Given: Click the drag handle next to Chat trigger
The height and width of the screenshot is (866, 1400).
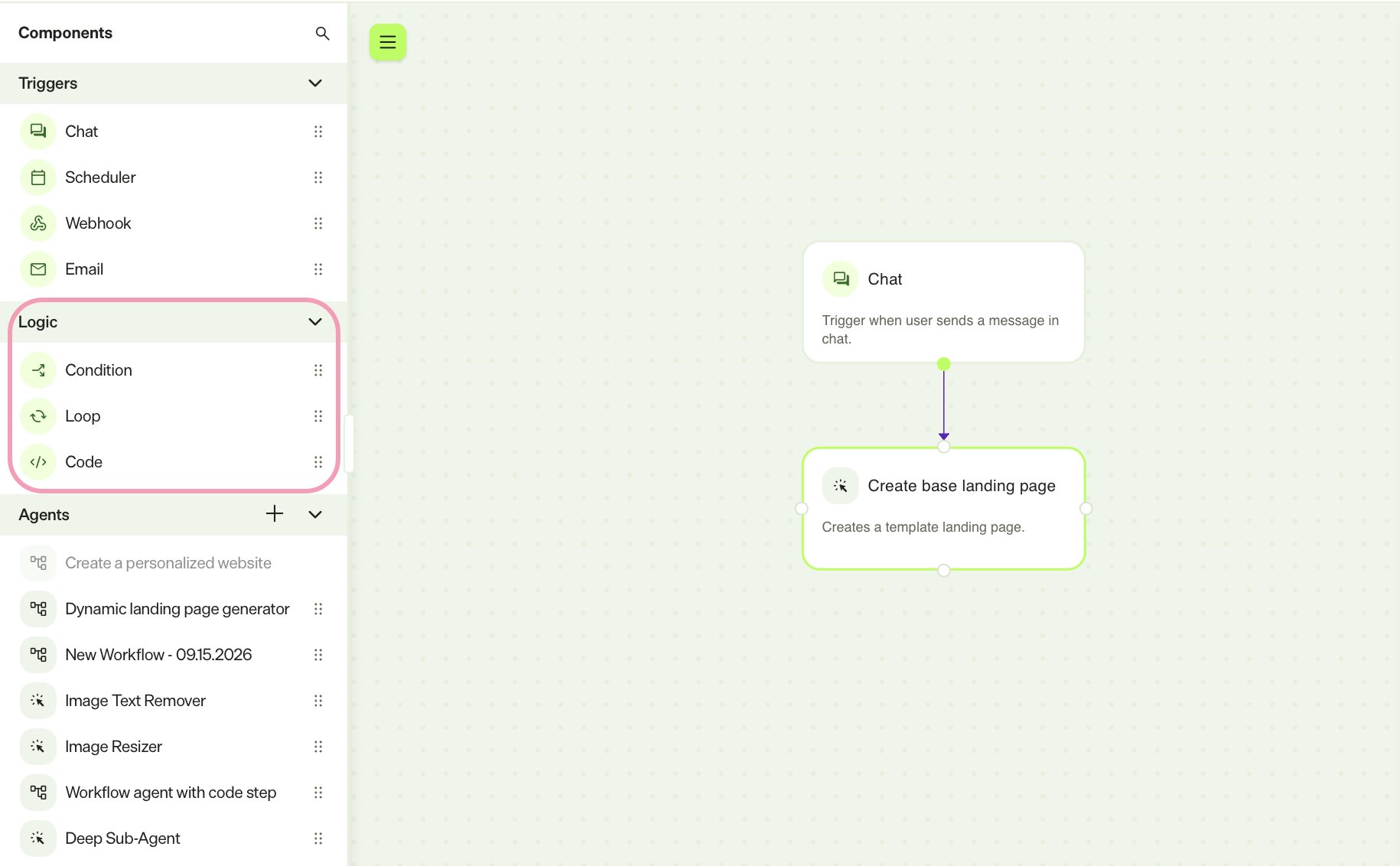Looking at the screenshot, I should [x=318, y=132].
